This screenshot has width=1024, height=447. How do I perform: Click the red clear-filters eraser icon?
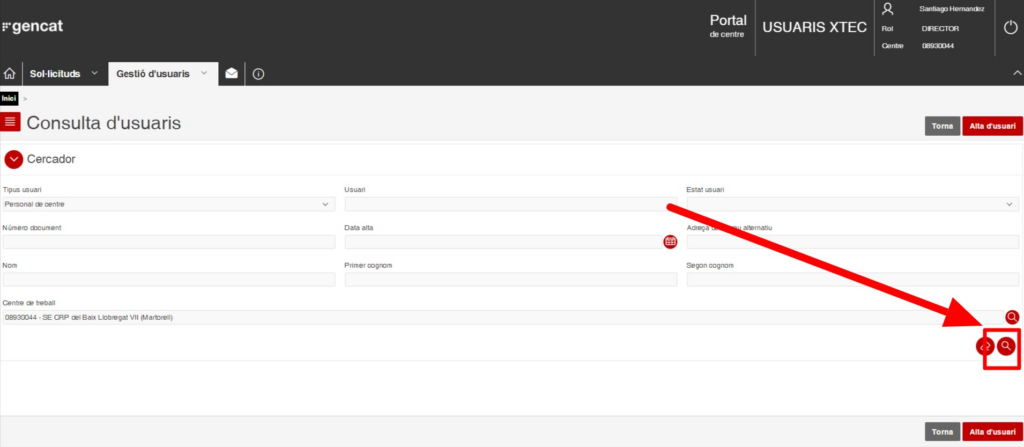(985, 346)
